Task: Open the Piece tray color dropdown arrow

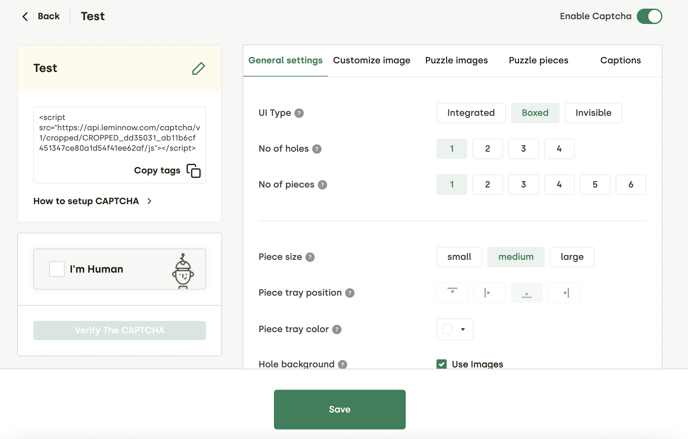Action: tap(463, 329)
